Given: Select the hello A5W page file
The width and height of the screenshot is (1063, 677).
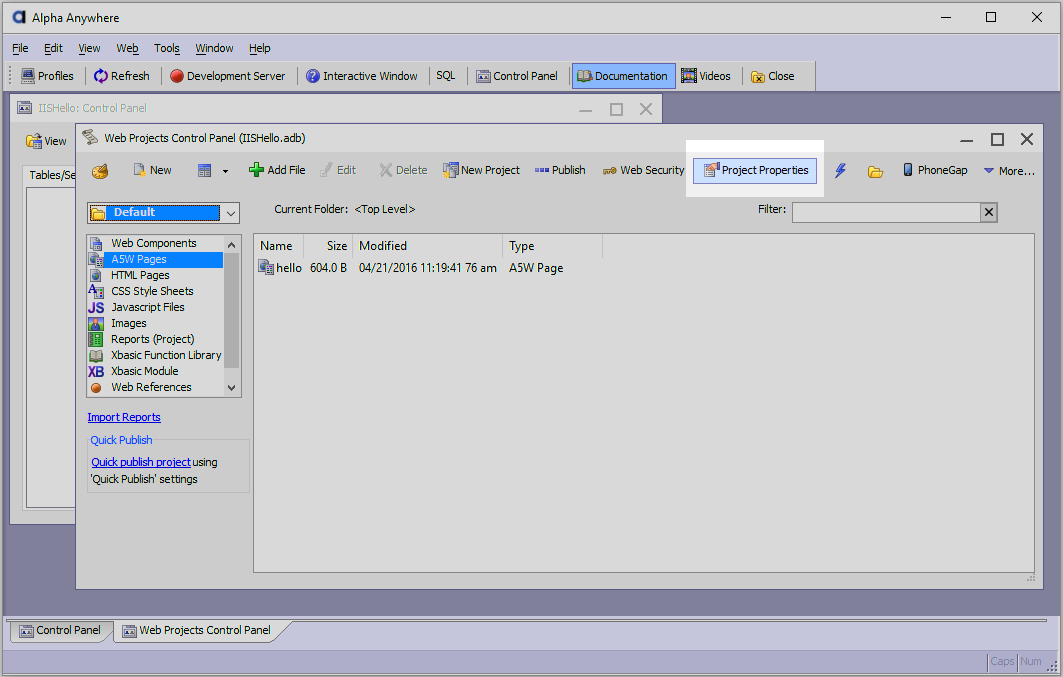Looking at the screenshot, I should (281, 268).
